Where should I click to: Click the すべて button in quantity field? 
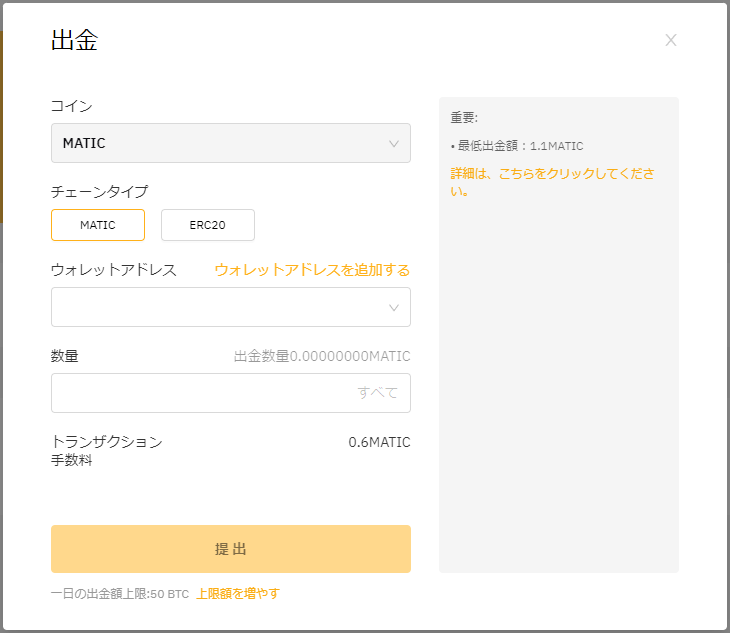(378, 392)
